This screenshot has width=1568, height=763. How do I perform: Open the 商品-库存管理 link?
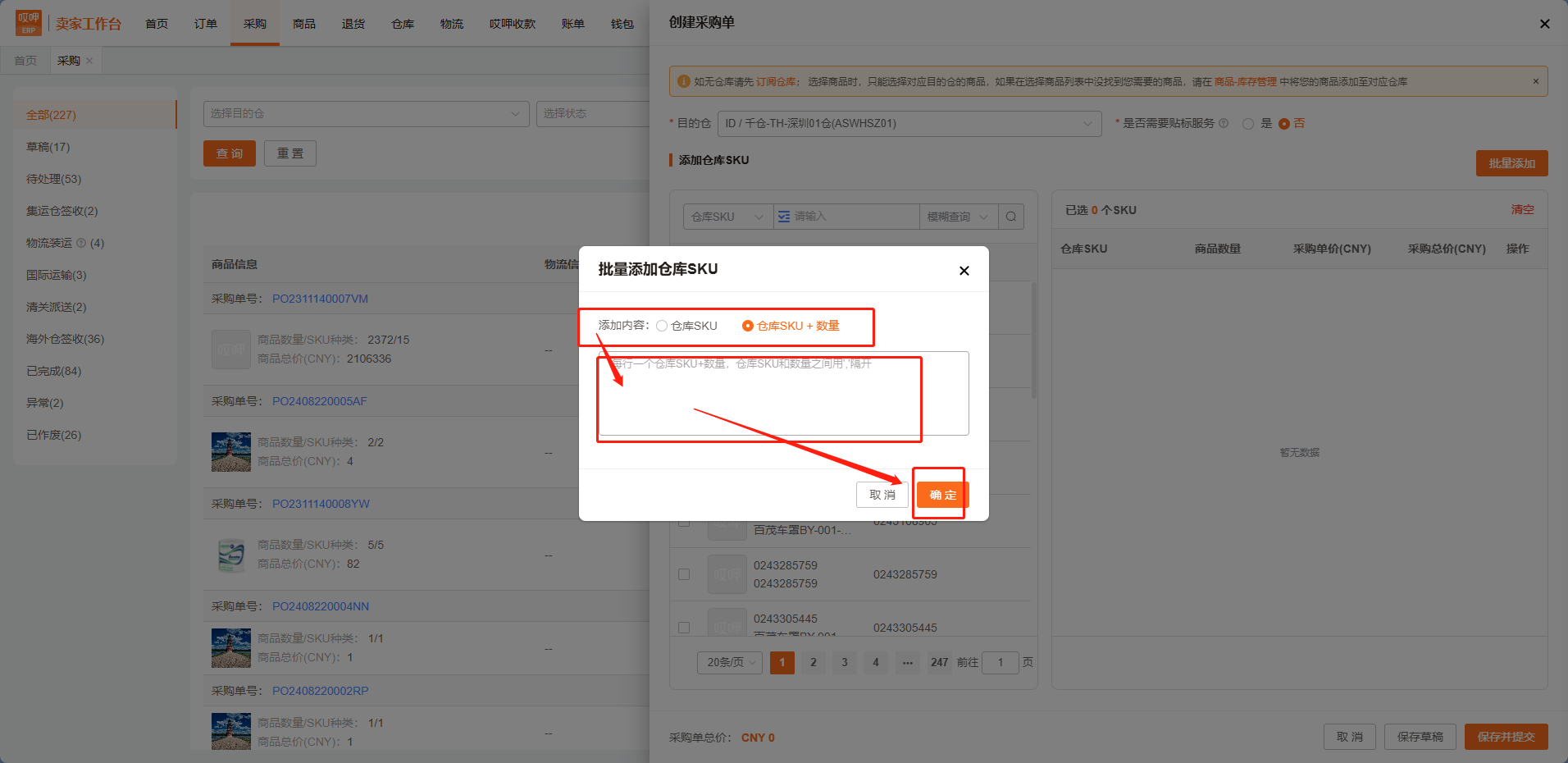click(1246, 82)
